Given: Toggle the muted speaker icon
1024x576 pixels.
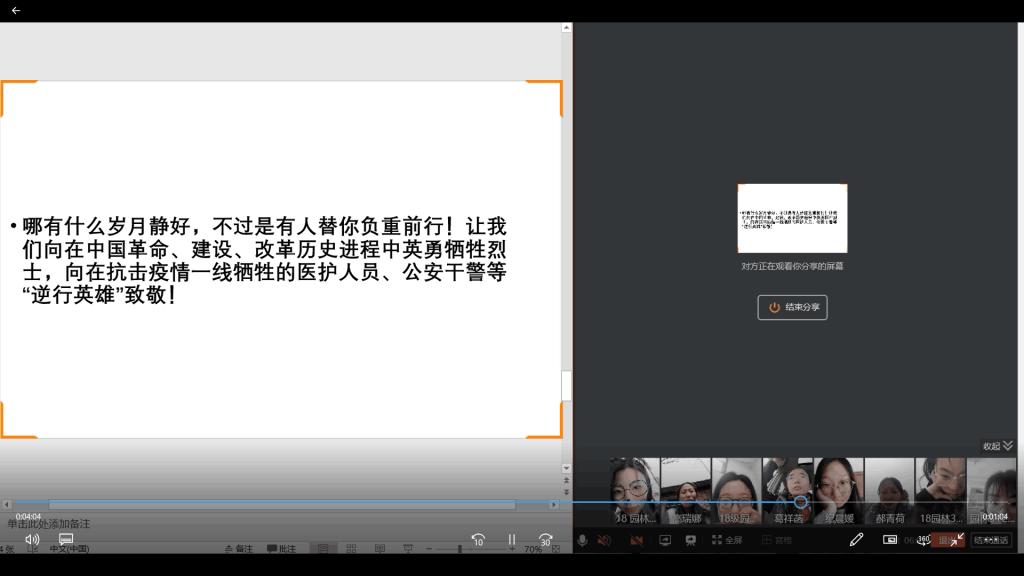Looking at the screenshot, I should 604,540.
